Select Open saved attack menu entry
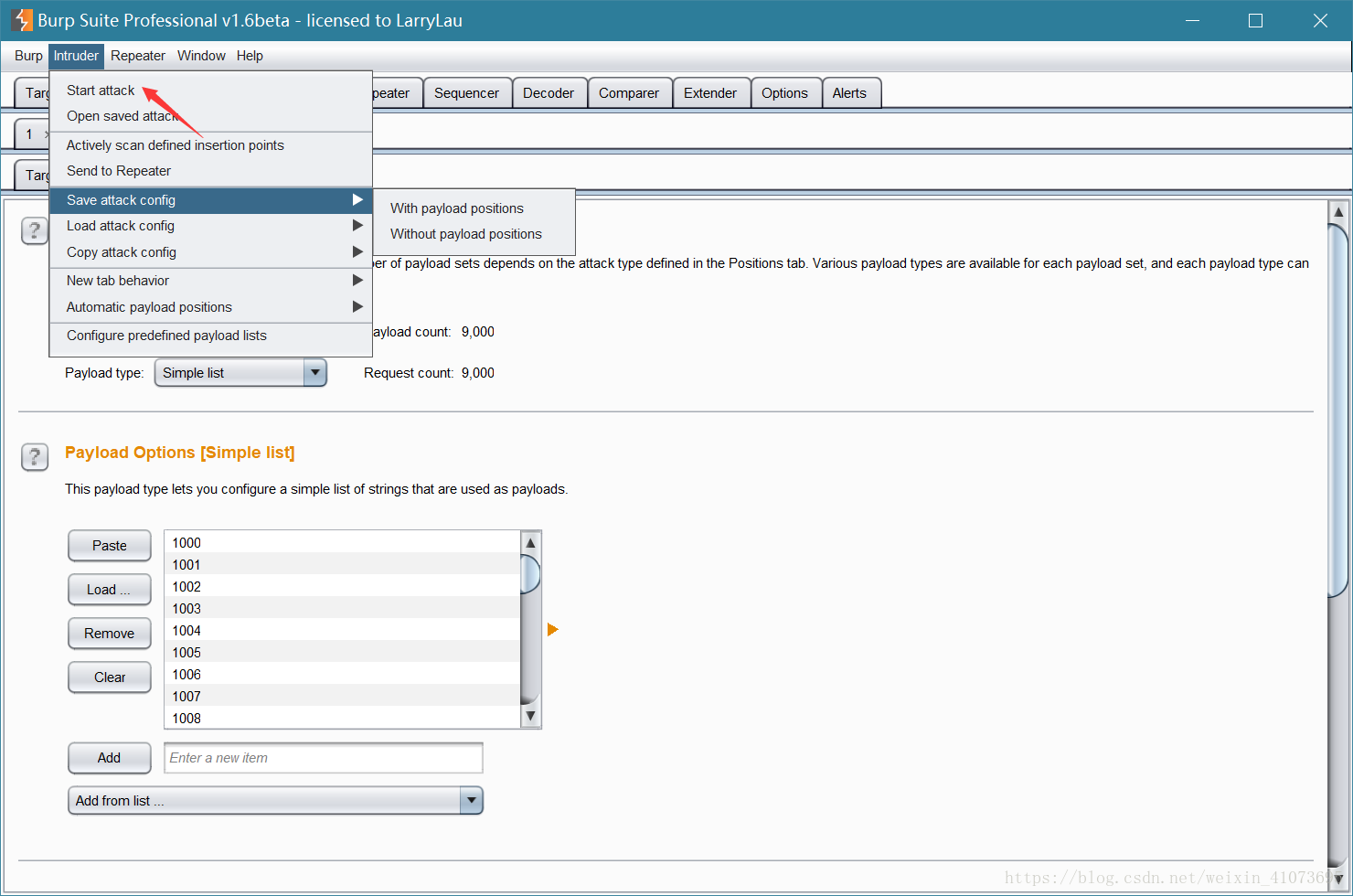 210,116
